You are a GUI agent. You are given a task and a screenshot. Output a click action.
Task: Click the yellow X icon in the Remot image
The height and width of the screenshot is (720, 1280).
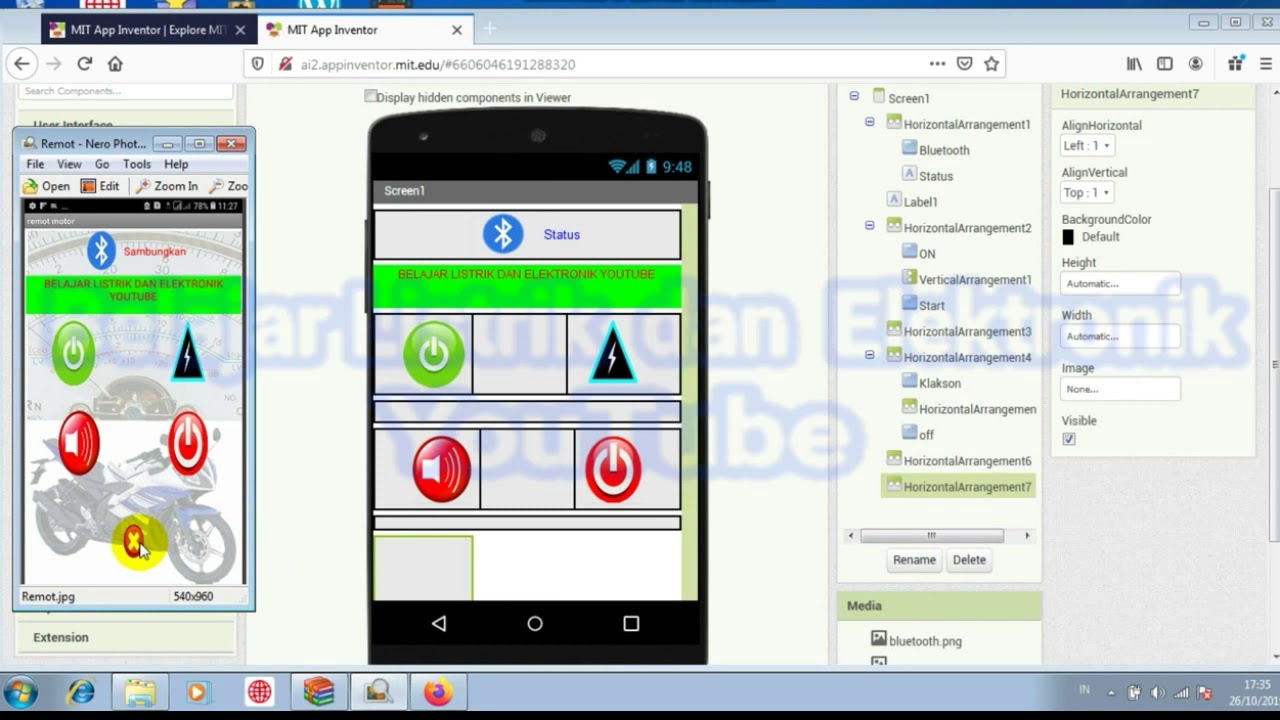pos(133,541)
